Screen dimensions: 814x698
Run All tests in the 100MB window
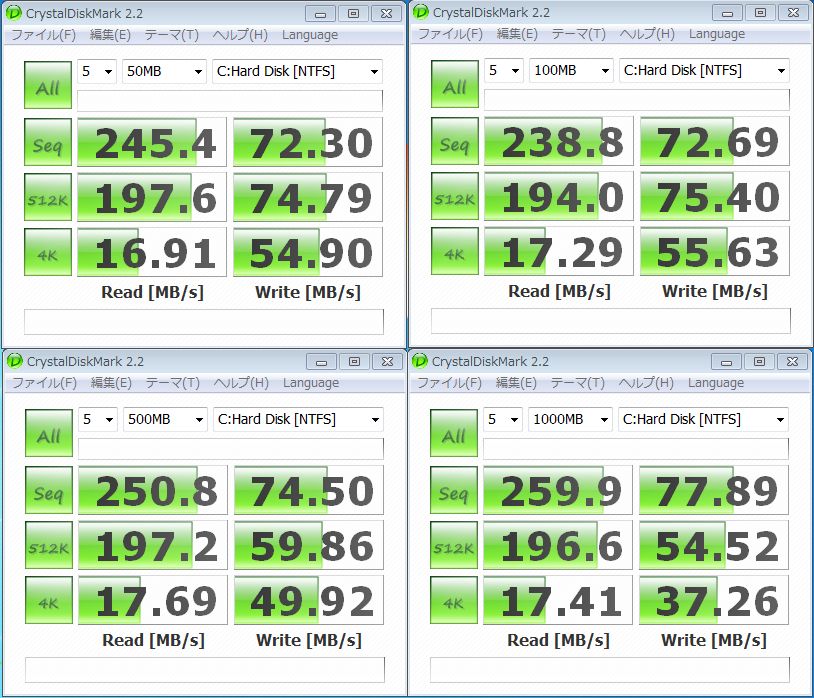(455, 84)
